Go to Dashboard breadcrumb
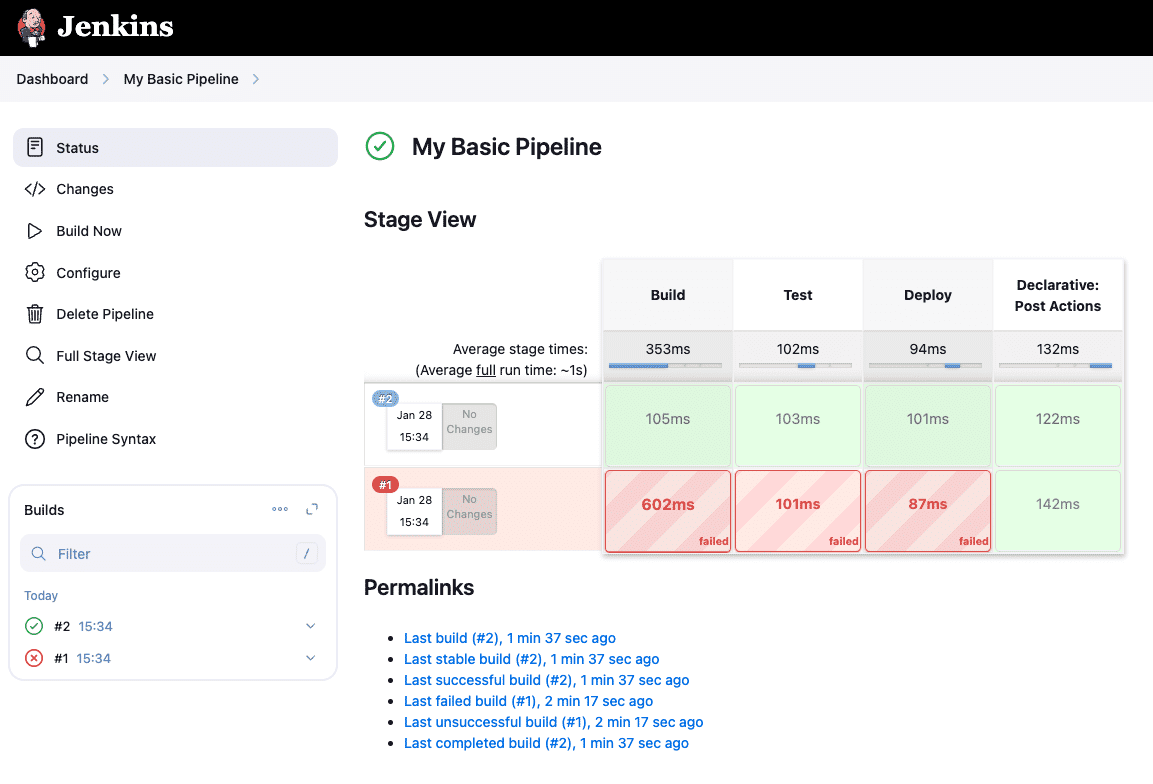Image resolution: width=1153 pixels, height=784 pixels. [52, 79]
